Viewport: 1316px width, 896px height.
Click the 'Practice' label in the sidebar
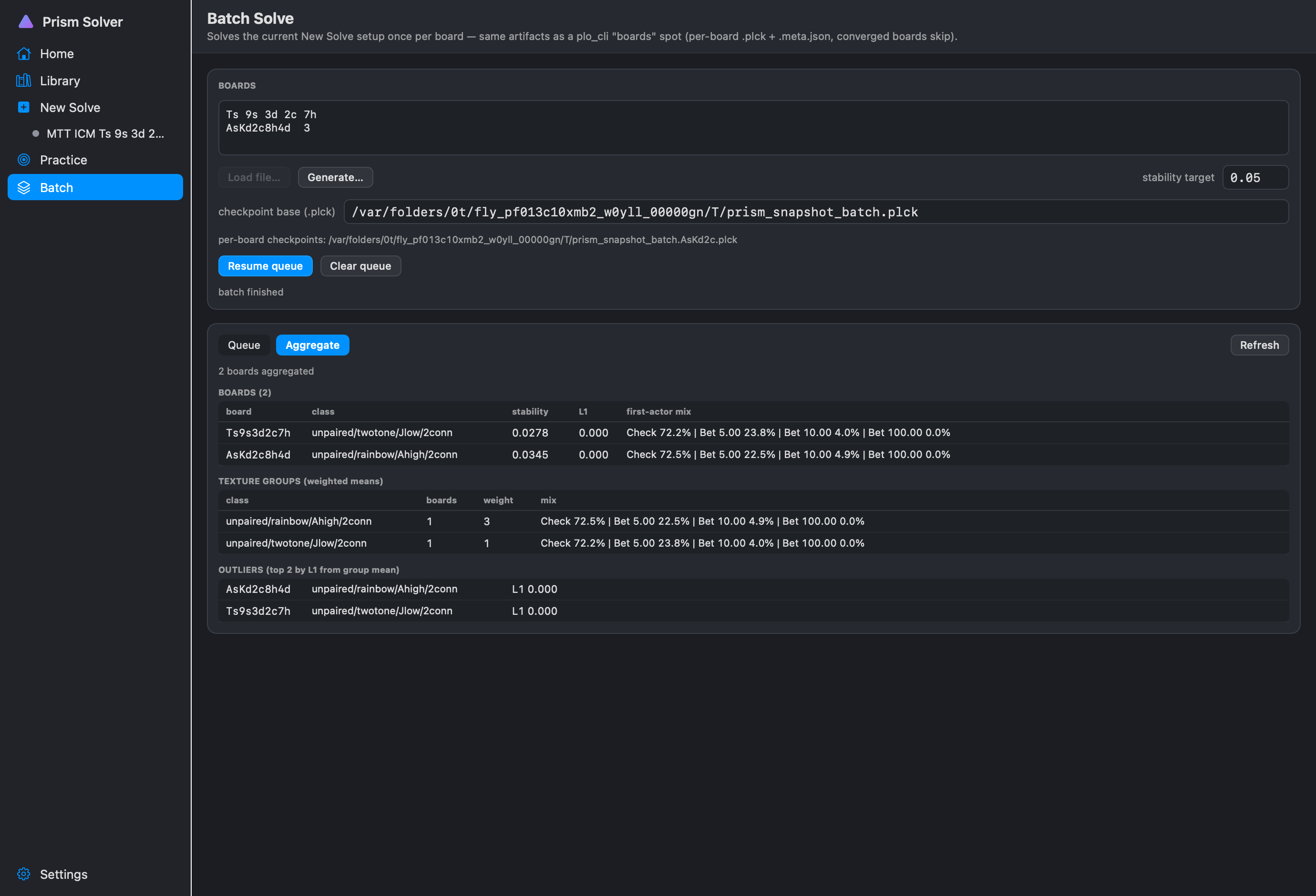(x=63, y=160)
